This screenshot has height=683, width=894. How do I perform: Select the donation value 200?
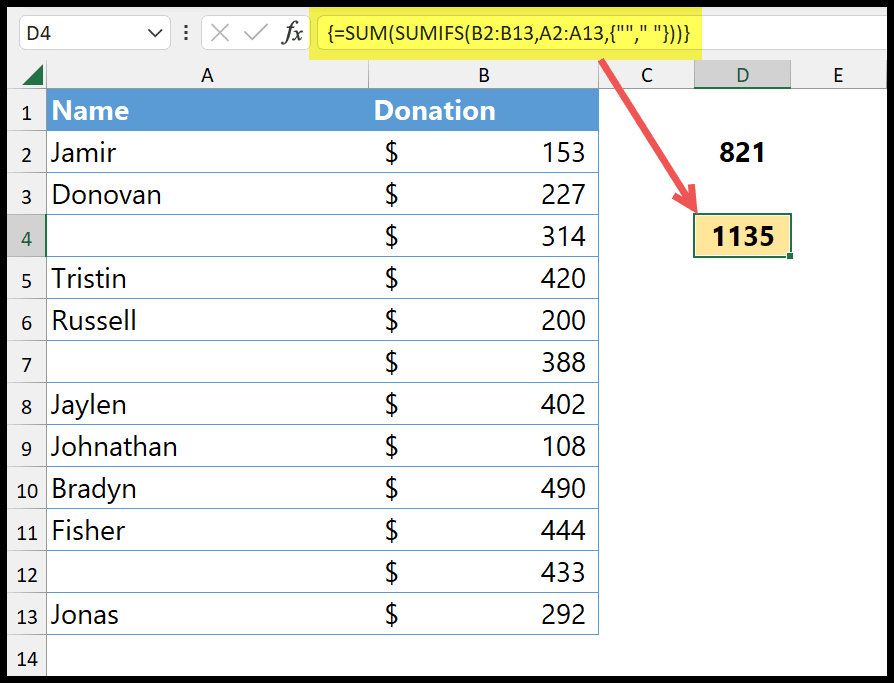pos(483,320)
